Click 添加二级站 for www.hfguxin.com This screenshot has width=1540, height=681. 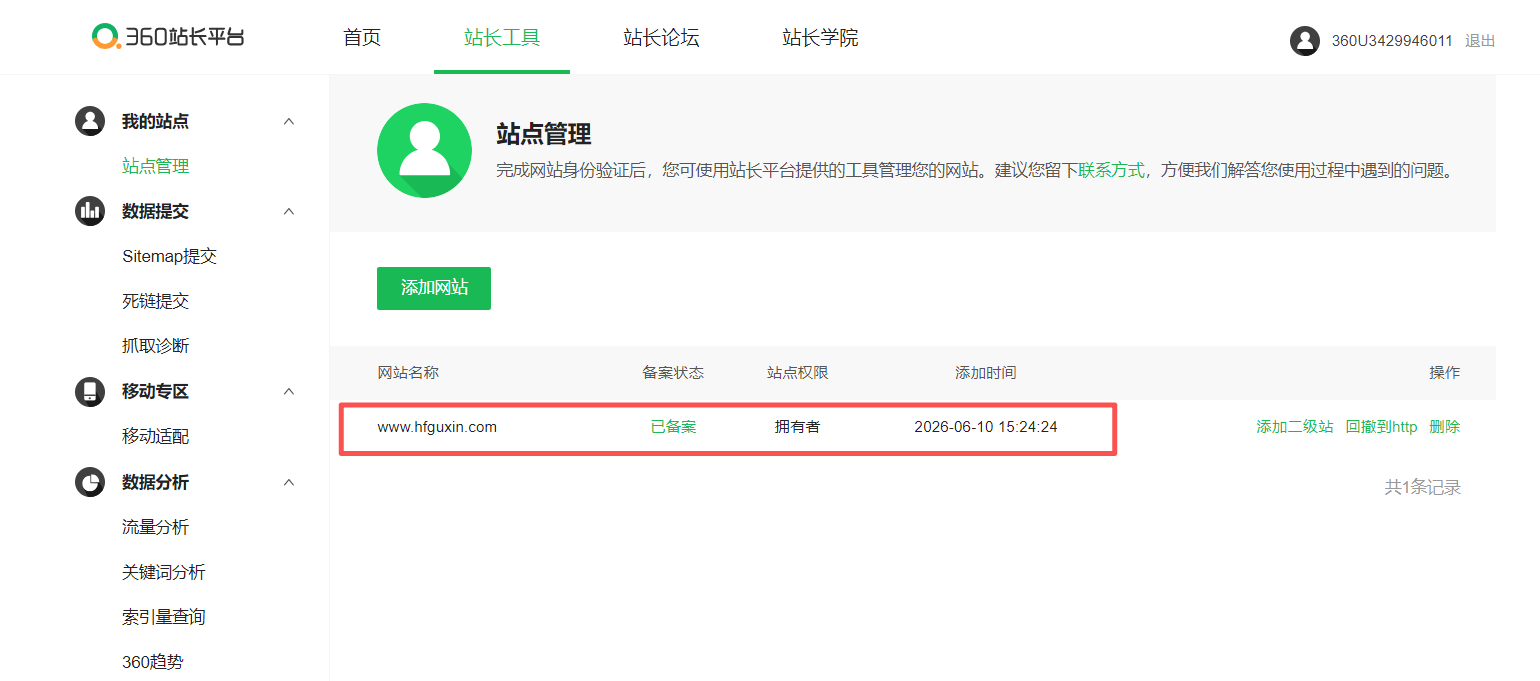(x=1295, y=427)
